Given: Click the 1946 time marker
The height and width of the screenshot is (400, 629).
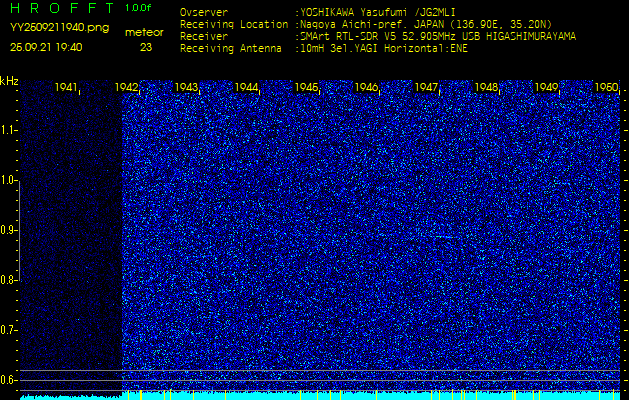Looking at the screenshot, I should (366, 87).
